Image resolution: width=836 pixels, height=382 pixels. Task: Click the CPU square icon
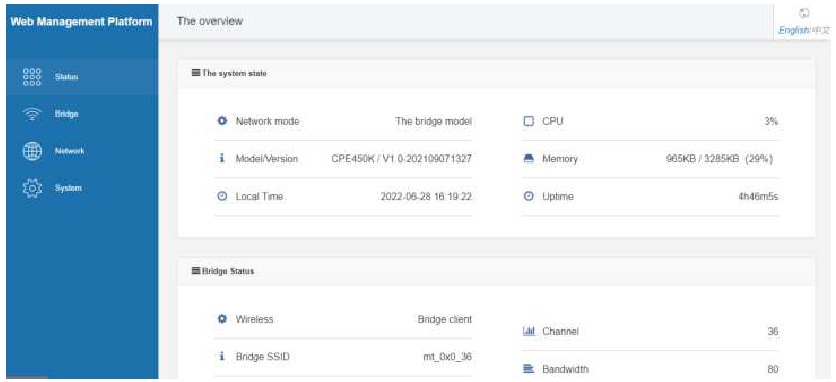click(x=528, y=121)
